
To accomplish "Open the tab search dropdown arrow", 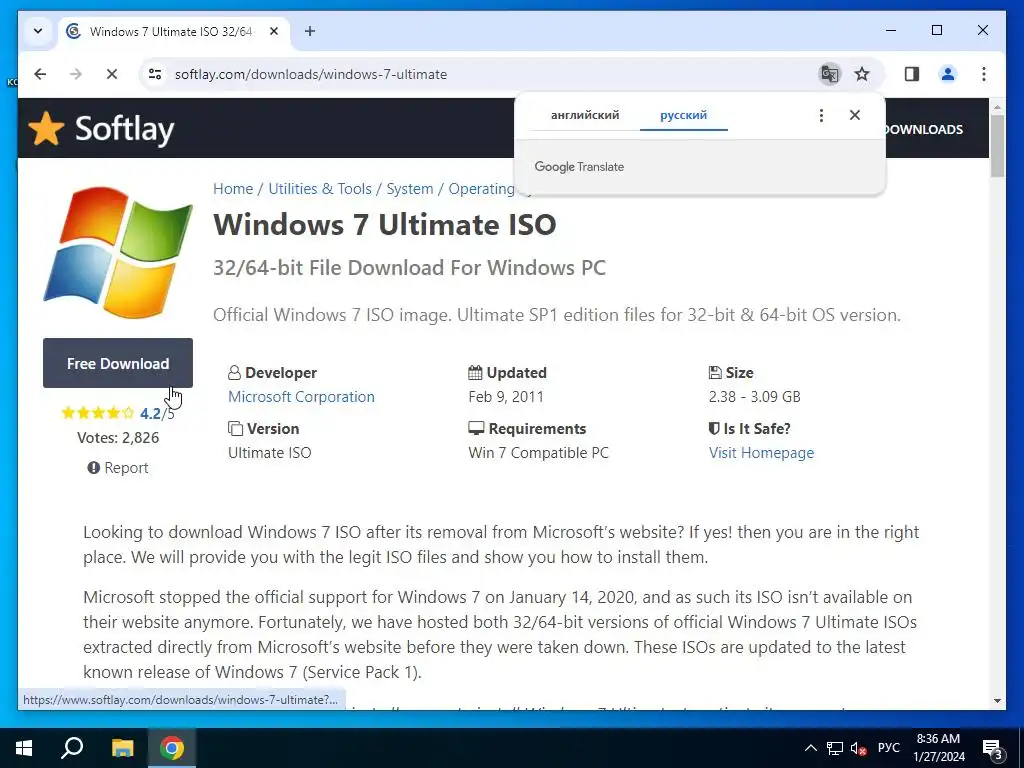I will pos(38,31).
